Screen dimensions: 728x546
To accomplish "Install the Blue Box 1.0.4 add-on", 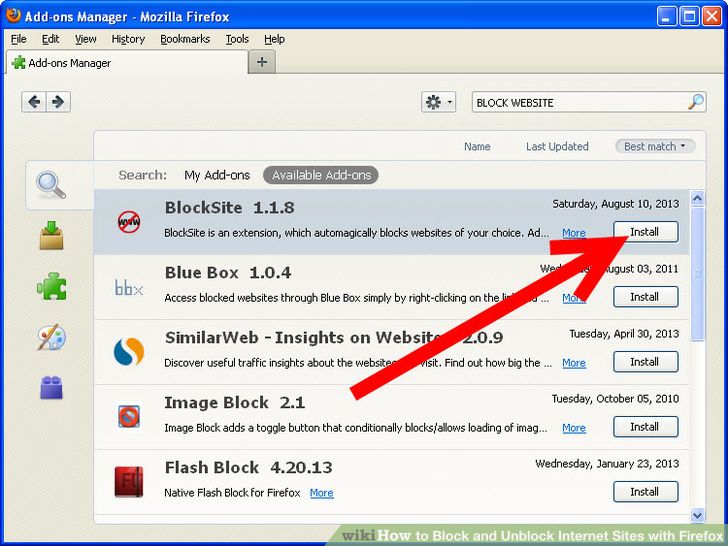I will coord(645,297).
